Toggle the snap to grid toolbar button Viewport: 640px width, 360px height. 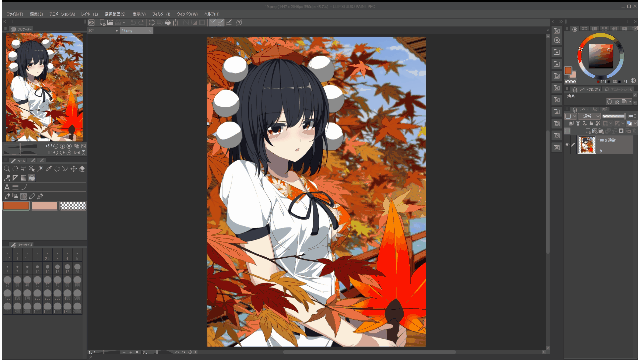230,22
